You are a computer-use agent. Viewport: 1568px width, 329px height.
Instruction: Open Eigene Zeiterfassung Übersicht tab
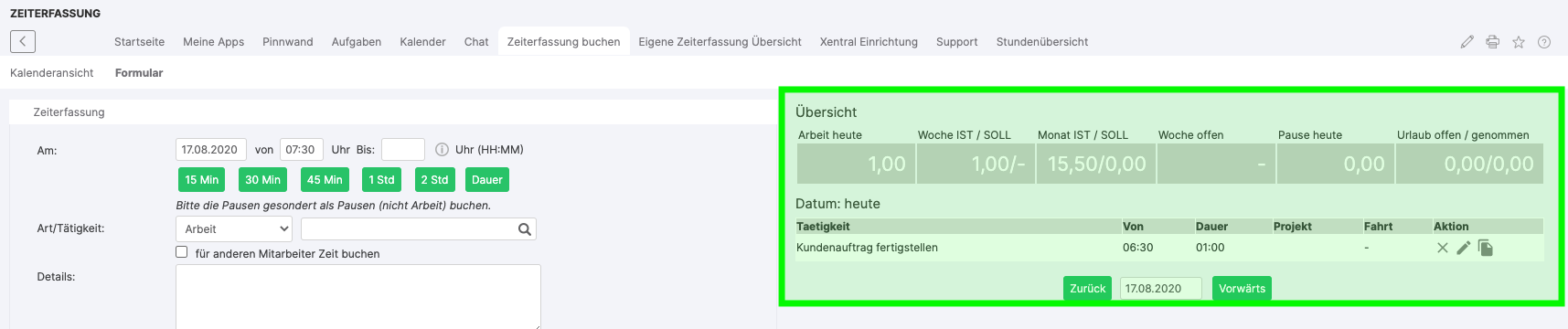pyautogui.click(x=720, y=42)
